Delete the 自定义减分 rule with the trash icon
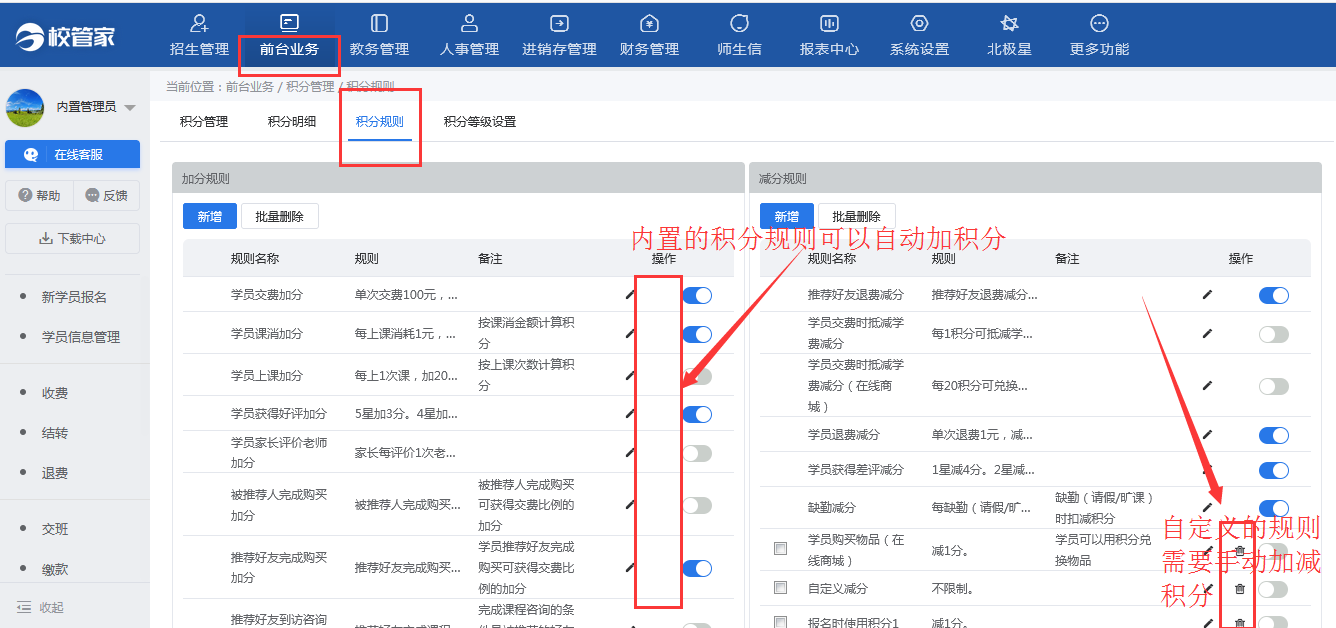 click(1240, 589)
